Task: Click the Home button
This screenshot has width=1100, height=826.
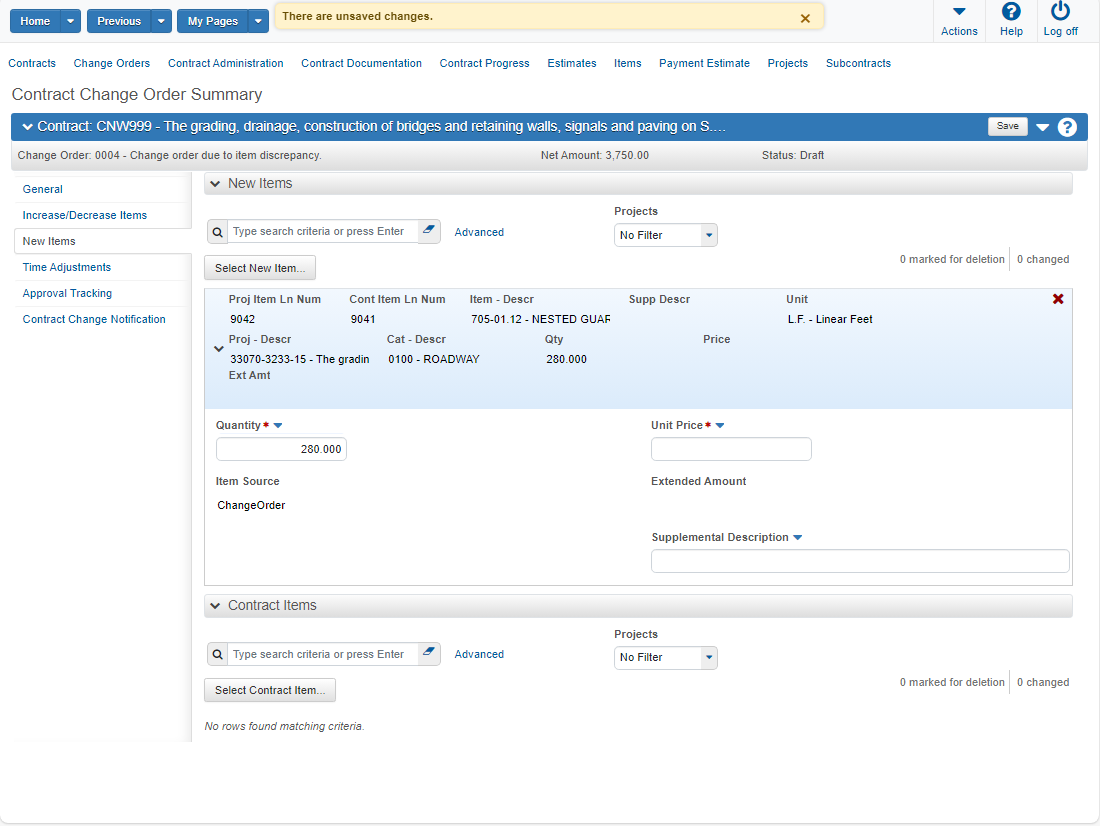Action: pos(35,21)
